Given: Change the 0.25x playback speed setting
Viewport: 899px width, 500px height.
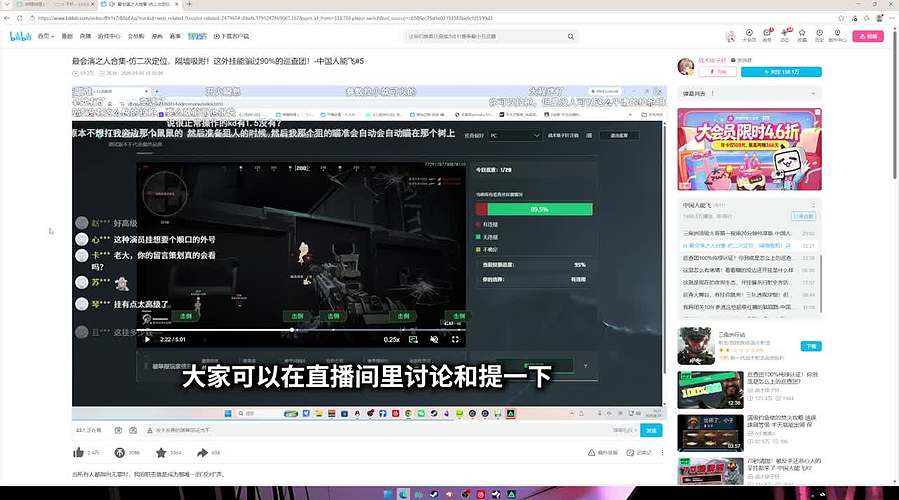Looking at the screenshot, I should (x=392, y=339).
